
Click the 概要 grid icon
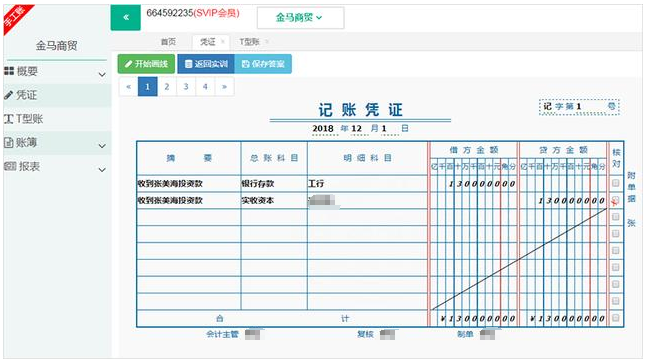coord(9,71)
